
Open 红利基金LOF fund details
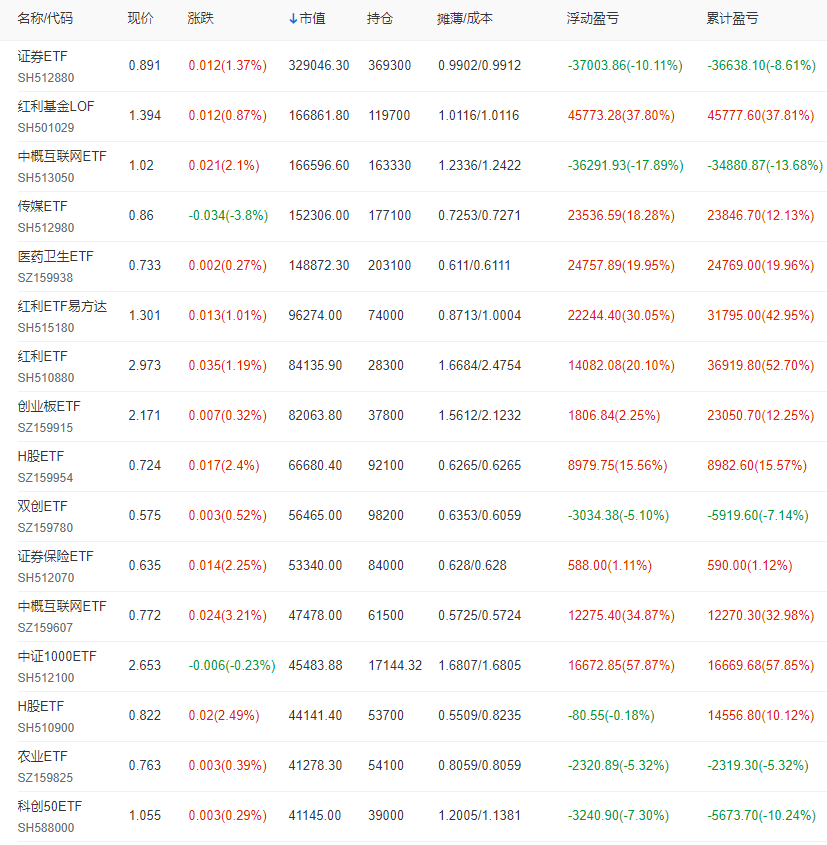coord(56,106)
